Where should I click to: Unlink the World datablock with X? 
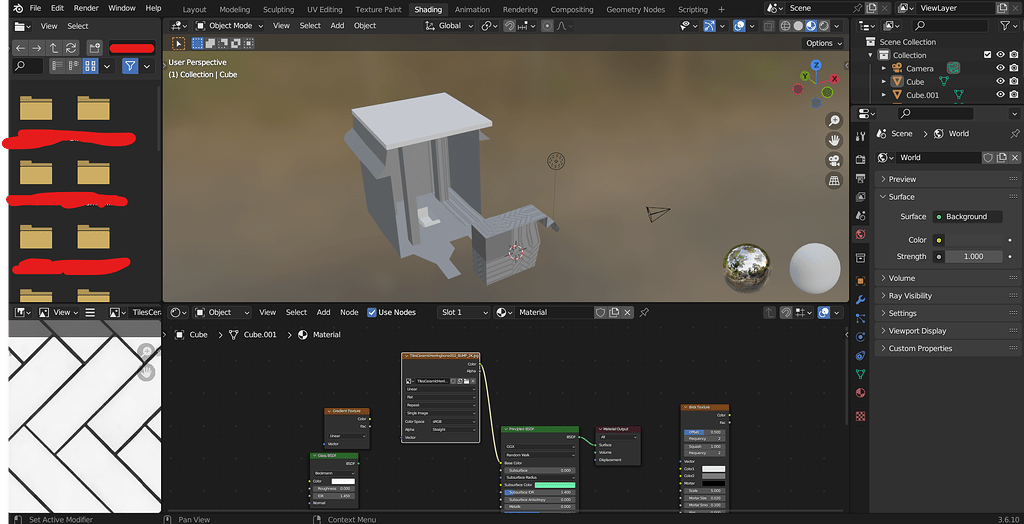1015,157
